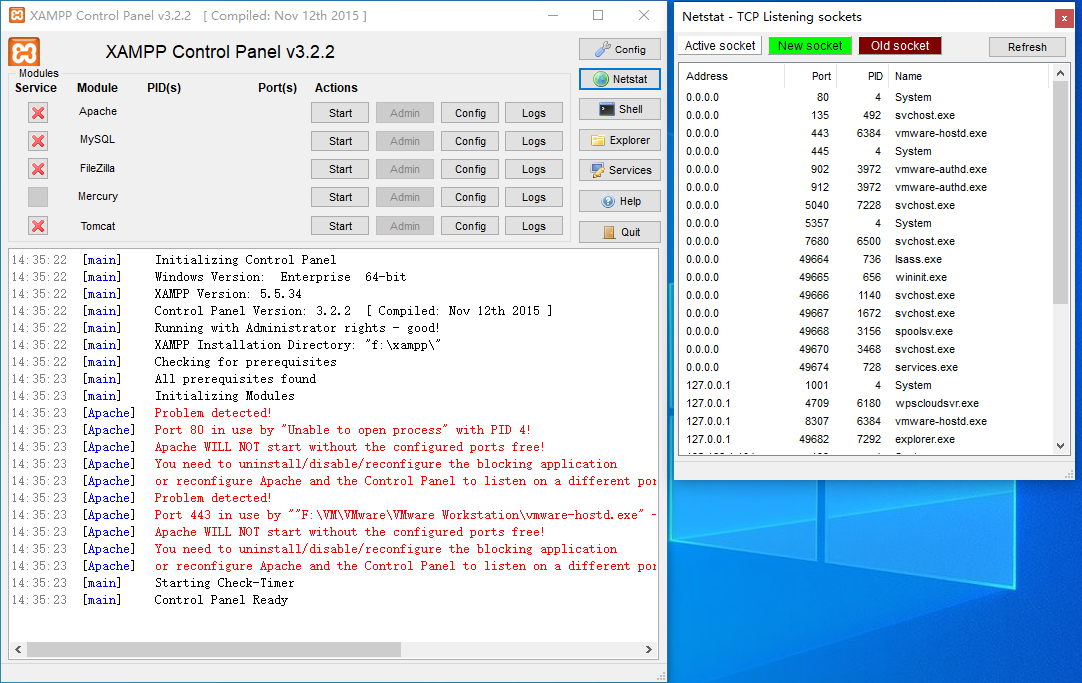Start the FileZilla module
This screenshot has width=1082, height=683.
point(340,169)
